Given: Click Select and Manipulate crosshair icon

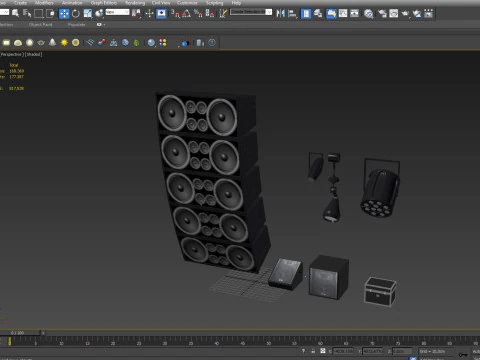Looking at the screenshot, I should tap(149, 13).
